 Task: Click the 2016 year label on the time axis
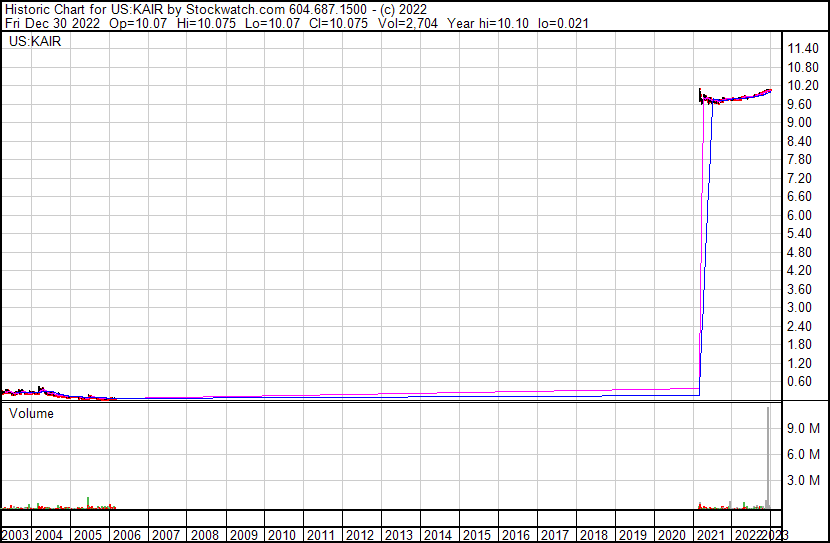pyautogui.click(x=515, y=535)
